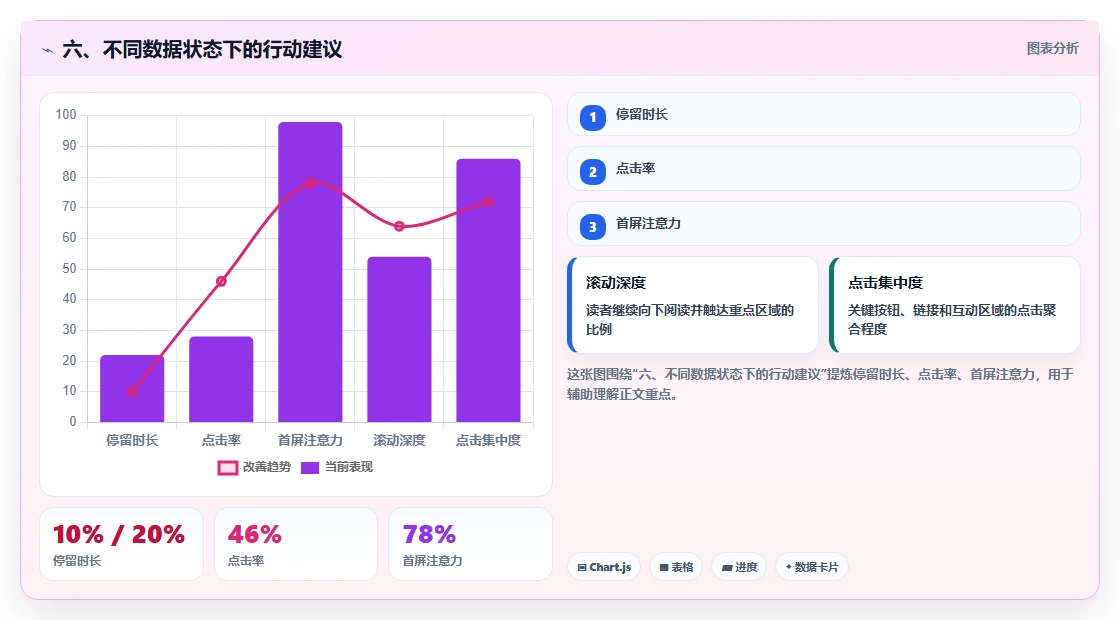The width and height of the screenshot is (1120, 620).
Task: Click the lightning icon beside the section title
Action: click(47, 50)
